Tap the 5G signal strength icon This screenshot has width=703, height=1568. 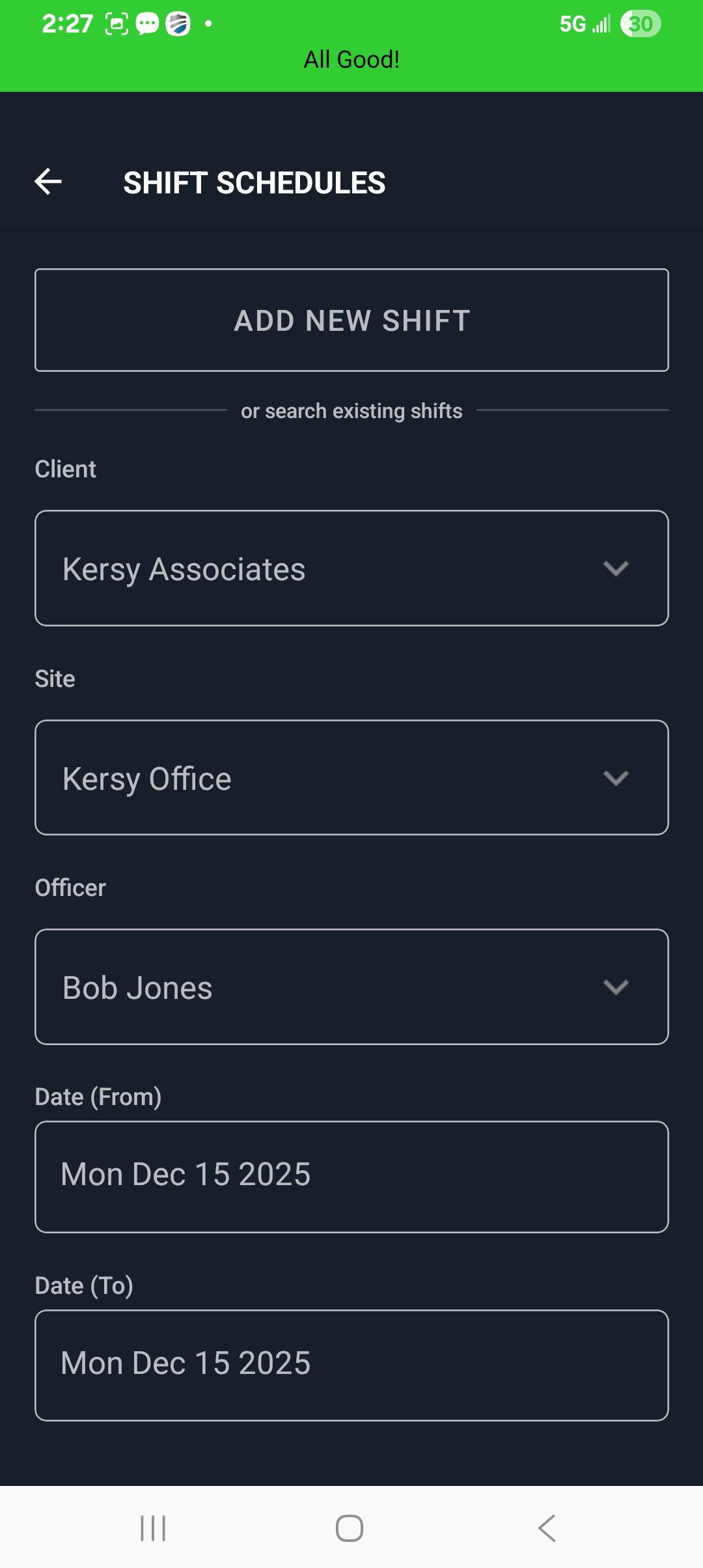pos(585,24)
